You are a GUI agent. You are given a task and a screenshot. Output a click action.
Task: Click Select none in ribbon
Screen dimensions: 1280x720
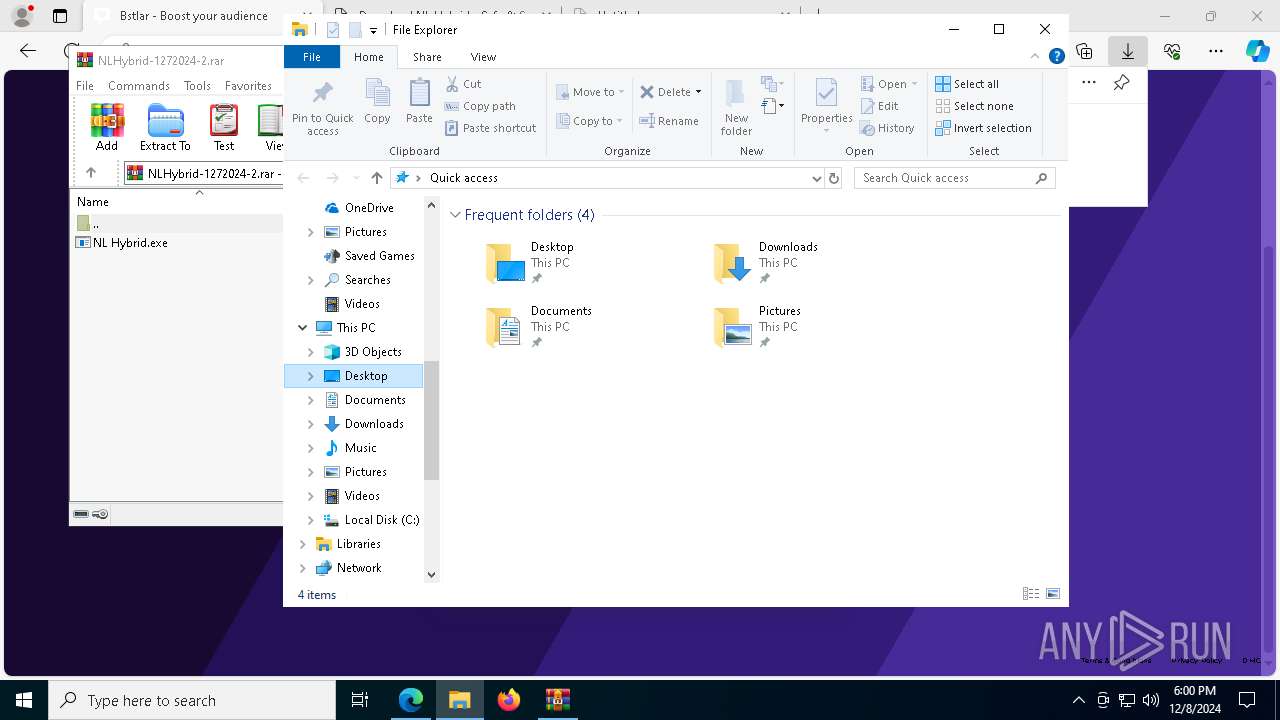pyautogui.click(x=974, y=106)
